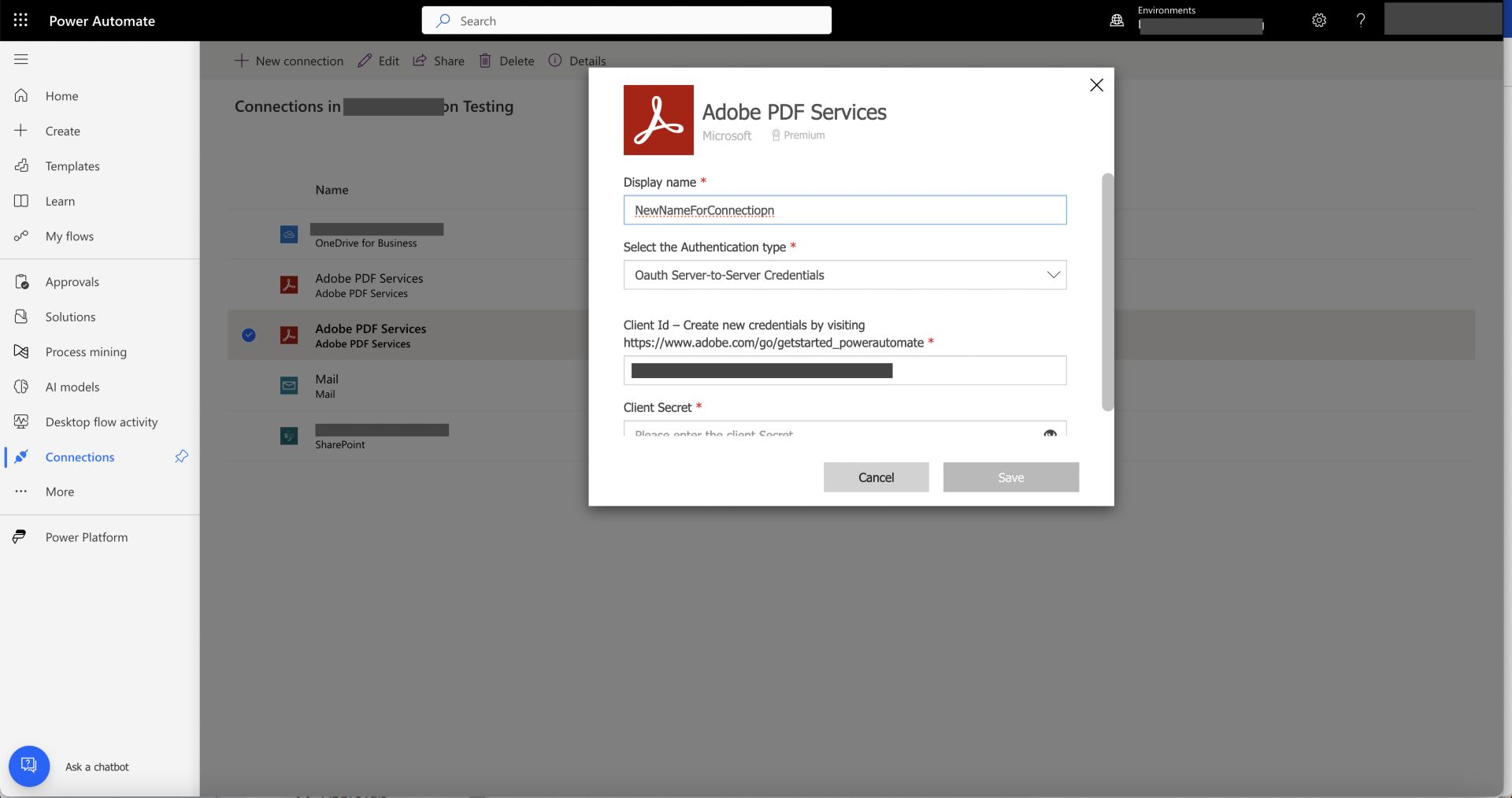1512x798 pixels.
Task: Open the Authentication type dropdown
Action: pos(845,275)
